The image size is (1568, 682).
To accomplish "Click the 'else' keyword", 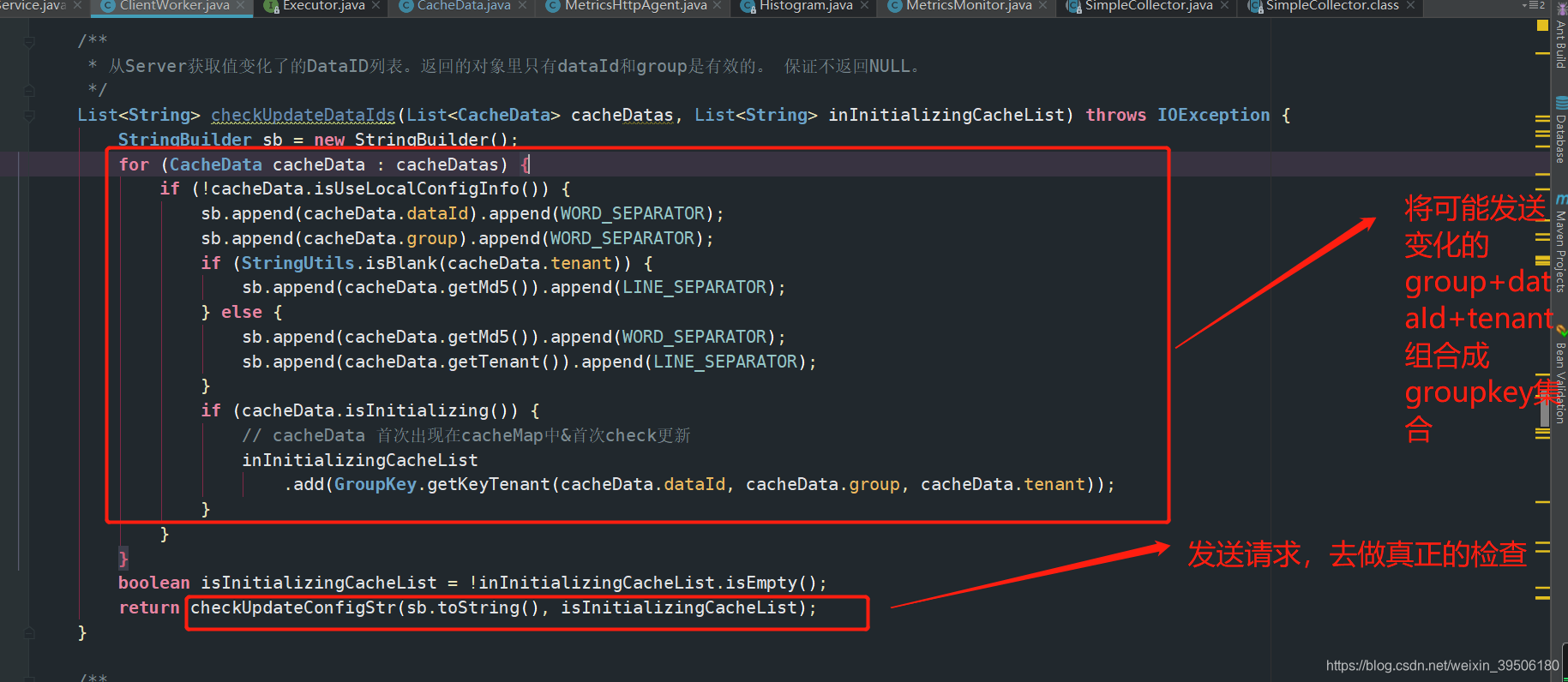I will click(242, 312).
